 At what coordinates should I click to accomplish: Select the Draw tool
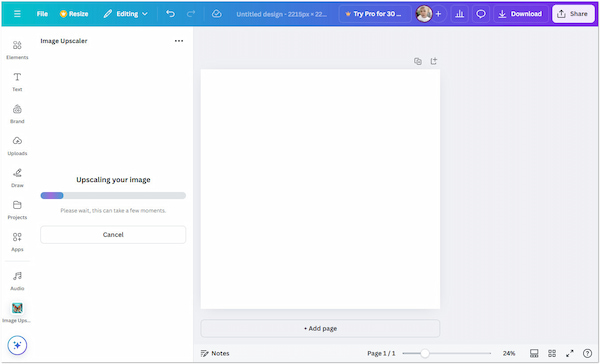click(17, 178)
